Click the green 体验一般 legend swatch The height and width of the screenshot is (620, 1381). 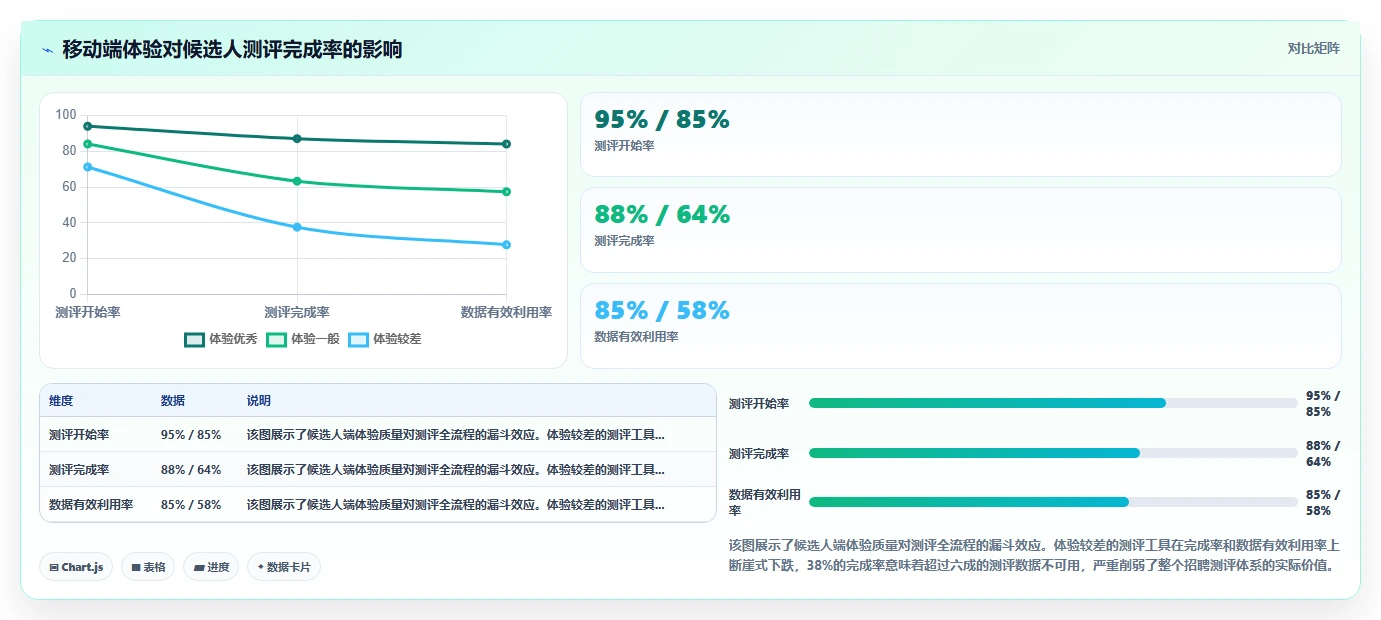coord(276,339)
